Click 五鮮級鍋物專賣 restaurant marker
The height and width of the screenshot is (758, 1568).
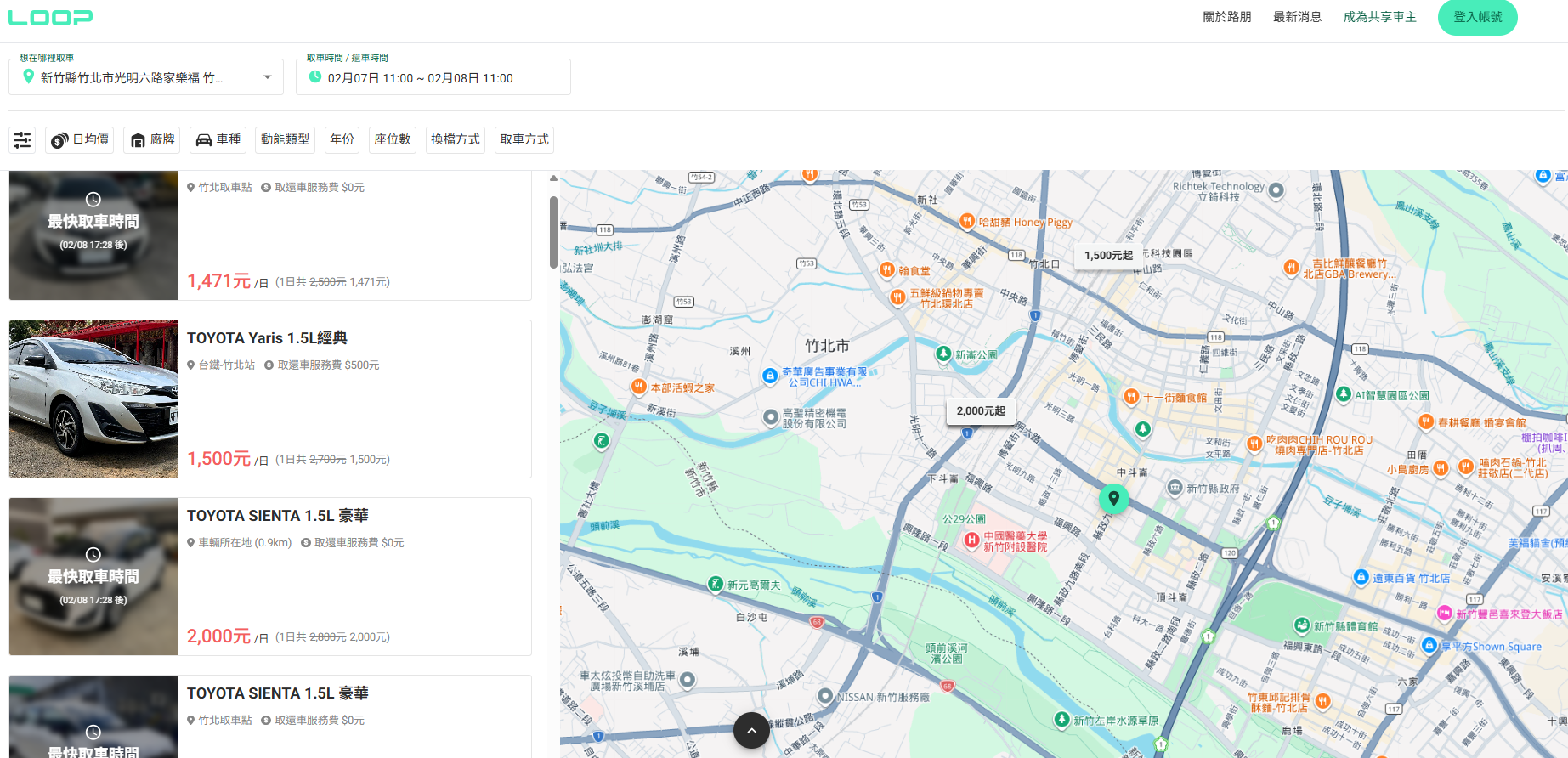(x=897, y=297)
